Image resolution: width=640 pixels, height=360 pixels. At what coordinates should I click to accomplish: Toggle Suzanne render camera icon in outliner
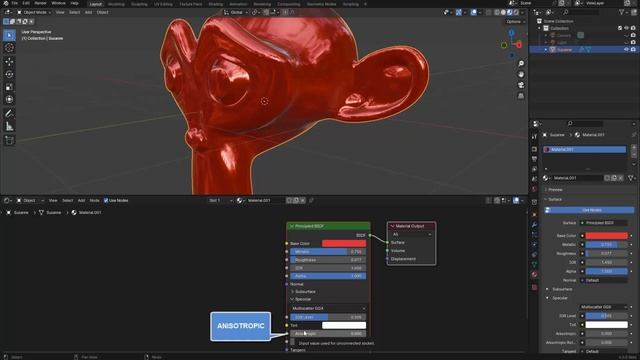click(633, 49)
